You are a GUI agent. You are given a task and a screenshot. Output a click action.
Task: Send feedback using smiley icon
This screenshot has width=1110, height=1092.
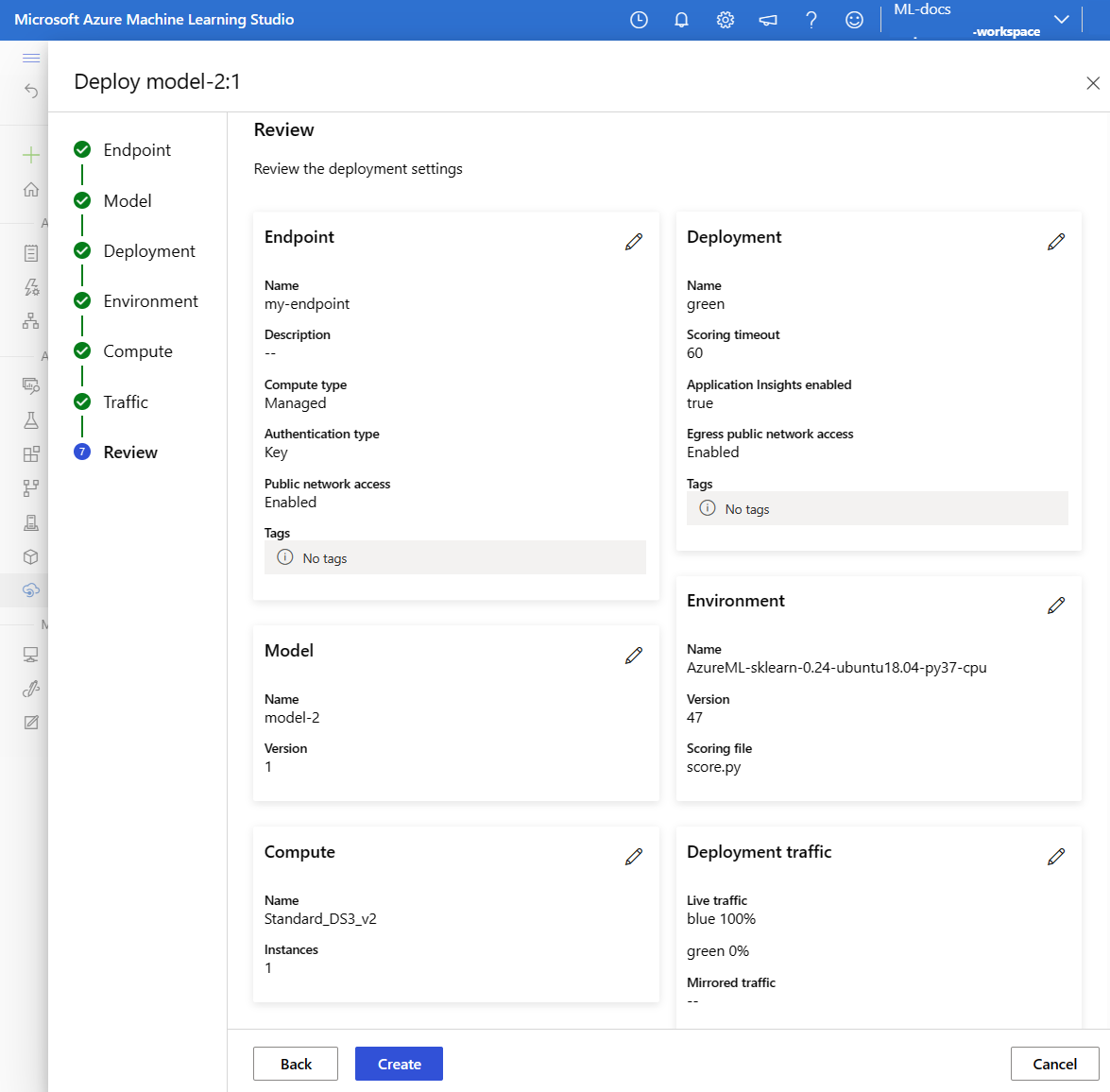[x=854, y=20]
